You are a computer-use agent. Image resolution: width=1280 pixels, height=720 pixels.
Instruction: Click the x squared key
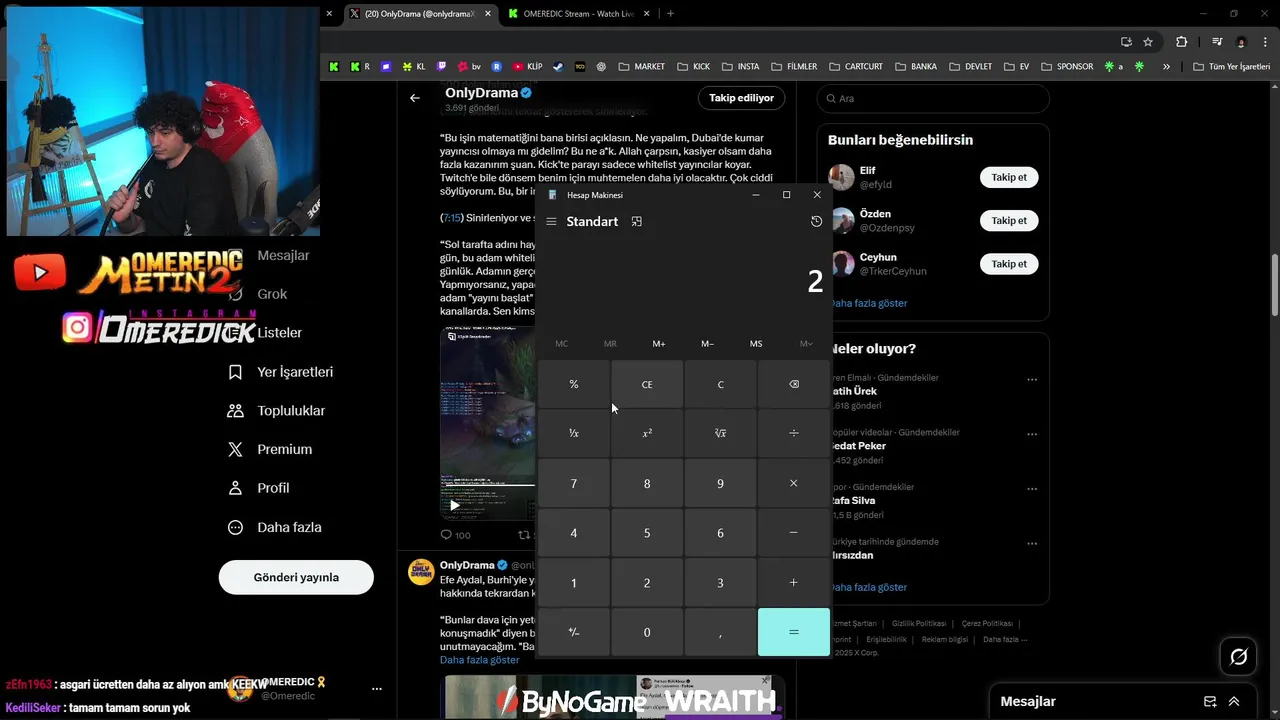click(647, 434)
